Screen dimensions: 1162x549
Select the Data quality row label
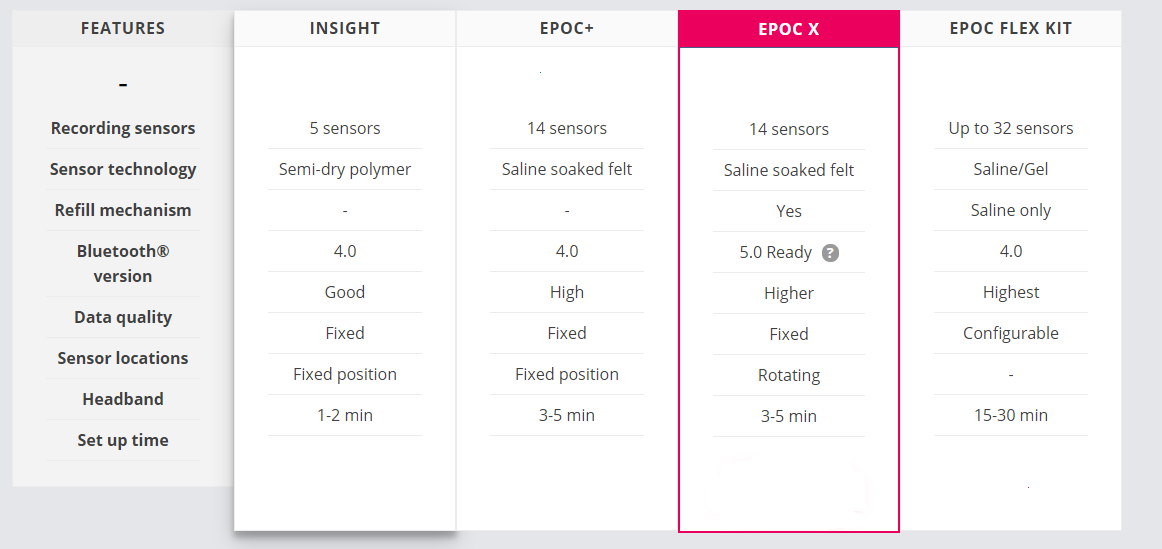[123, 317]
